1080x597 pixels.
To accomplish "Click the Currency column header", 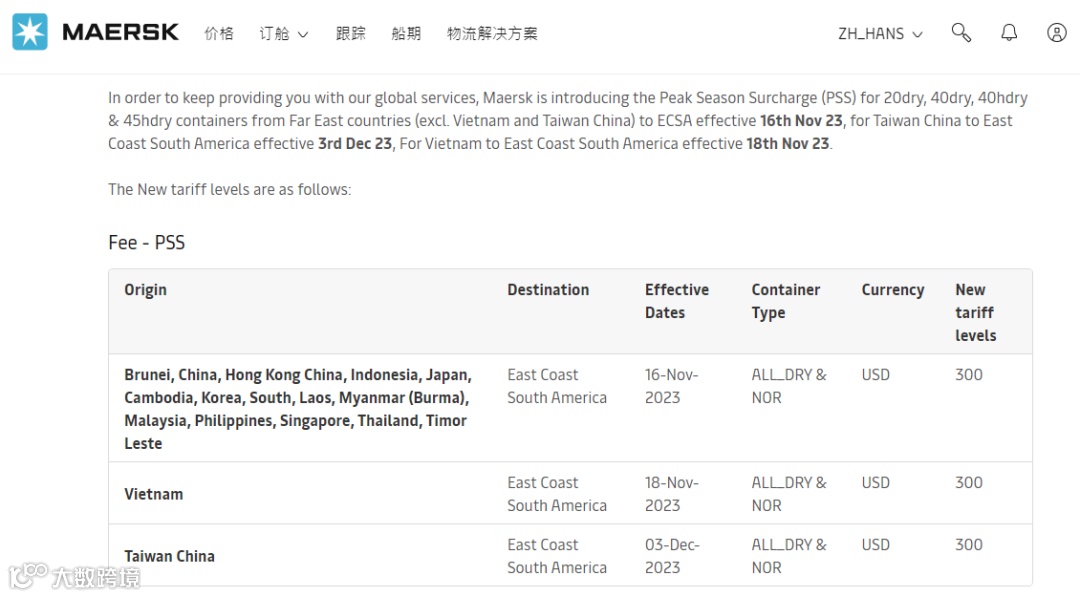I will [x=893, y=290].
